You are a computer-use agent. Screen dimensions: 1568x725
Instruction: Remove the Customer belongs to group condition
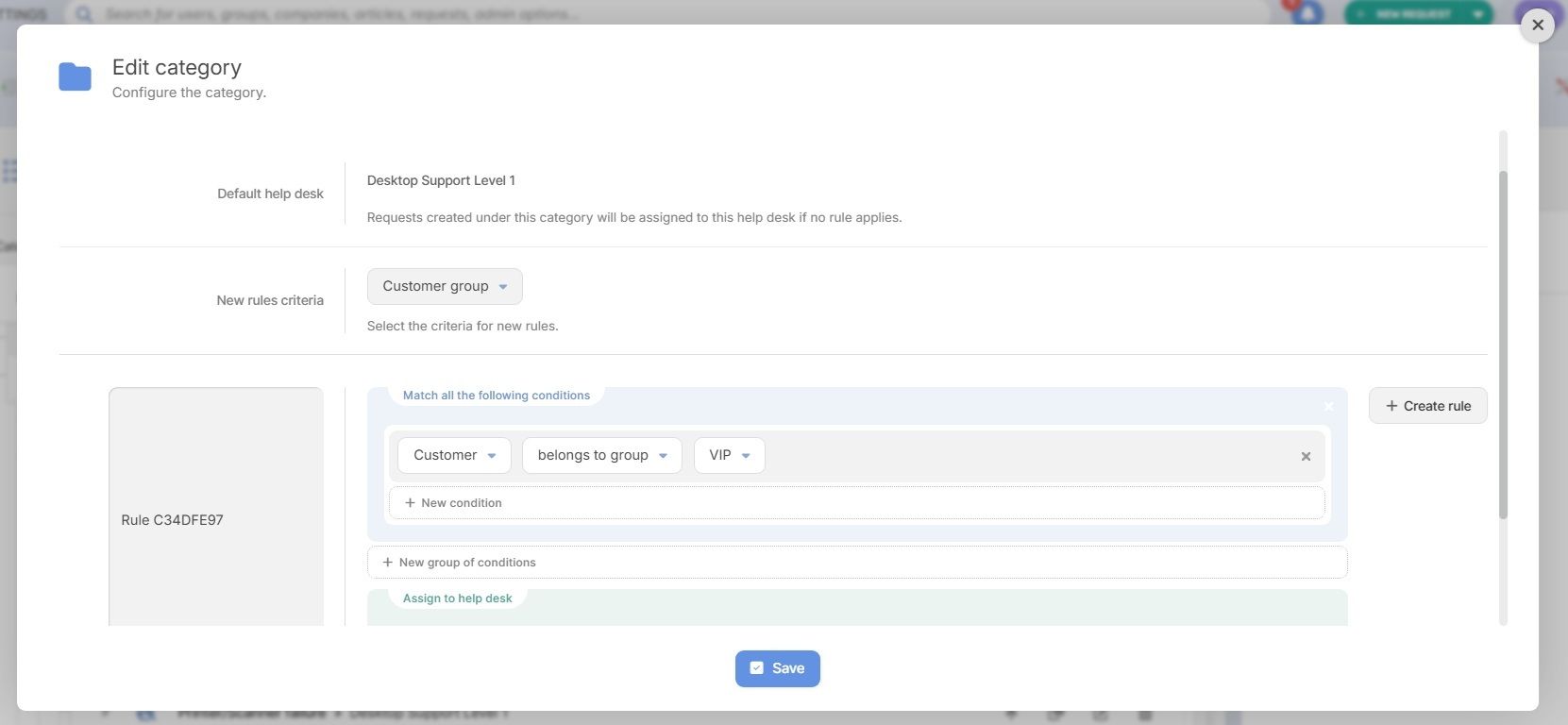(x=1306, y=456)
